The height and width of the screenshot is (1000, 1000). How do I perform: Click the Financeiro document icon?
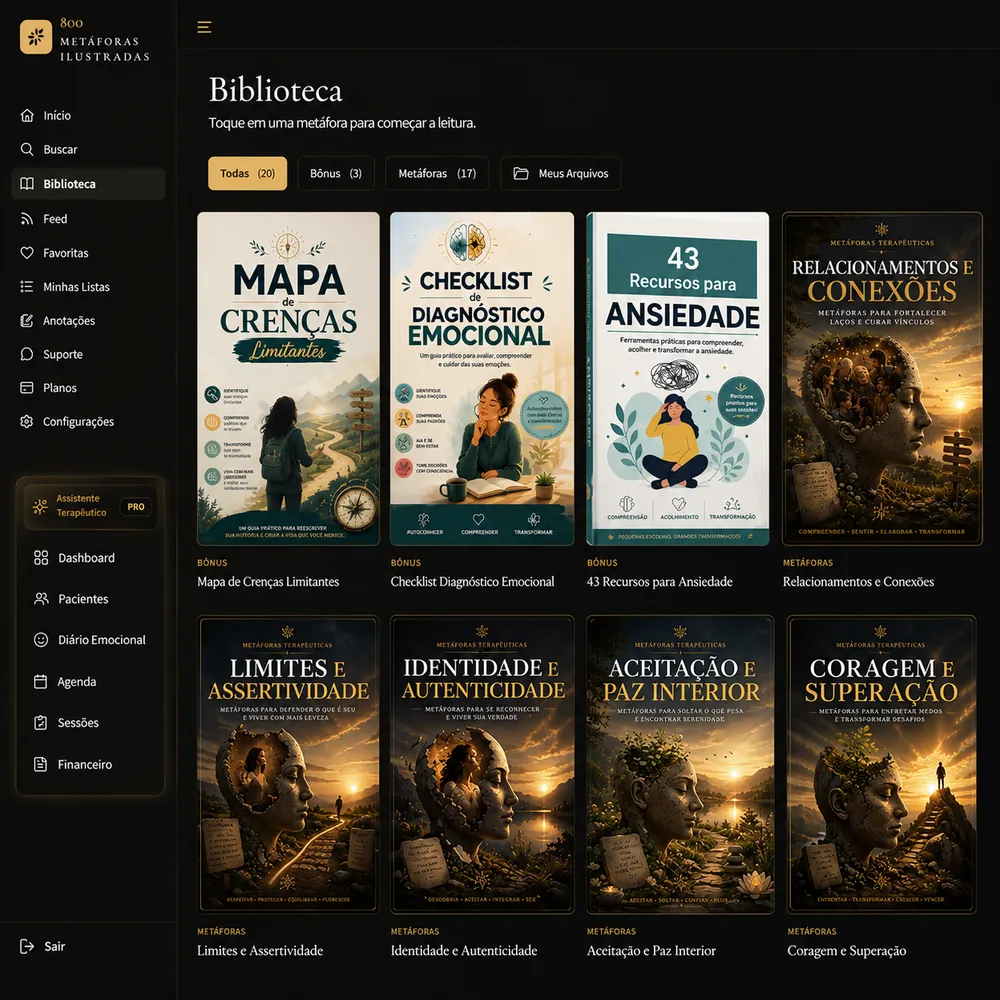click(41, 764)
